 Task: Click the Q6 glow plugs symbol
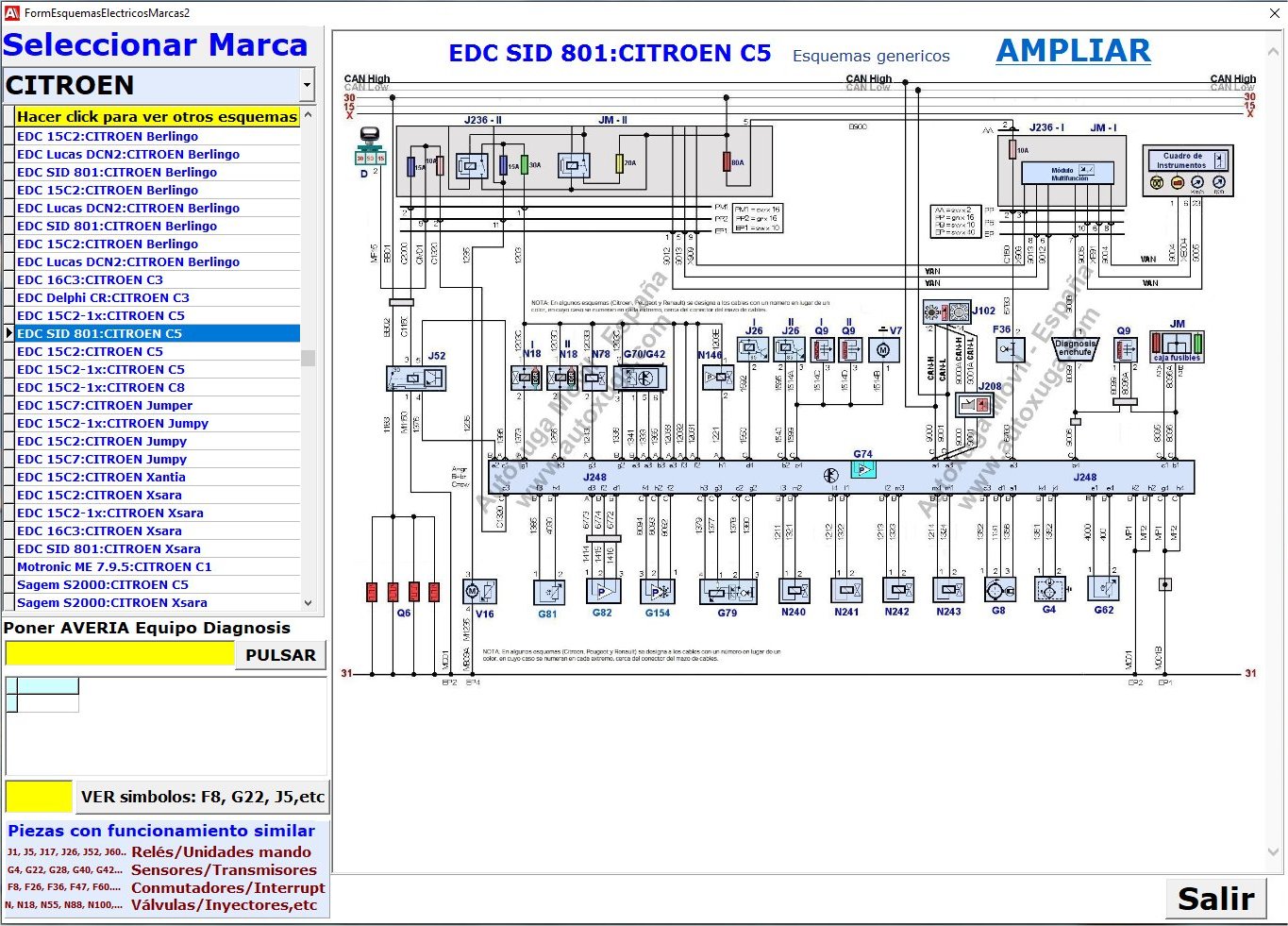pos(403,592)
